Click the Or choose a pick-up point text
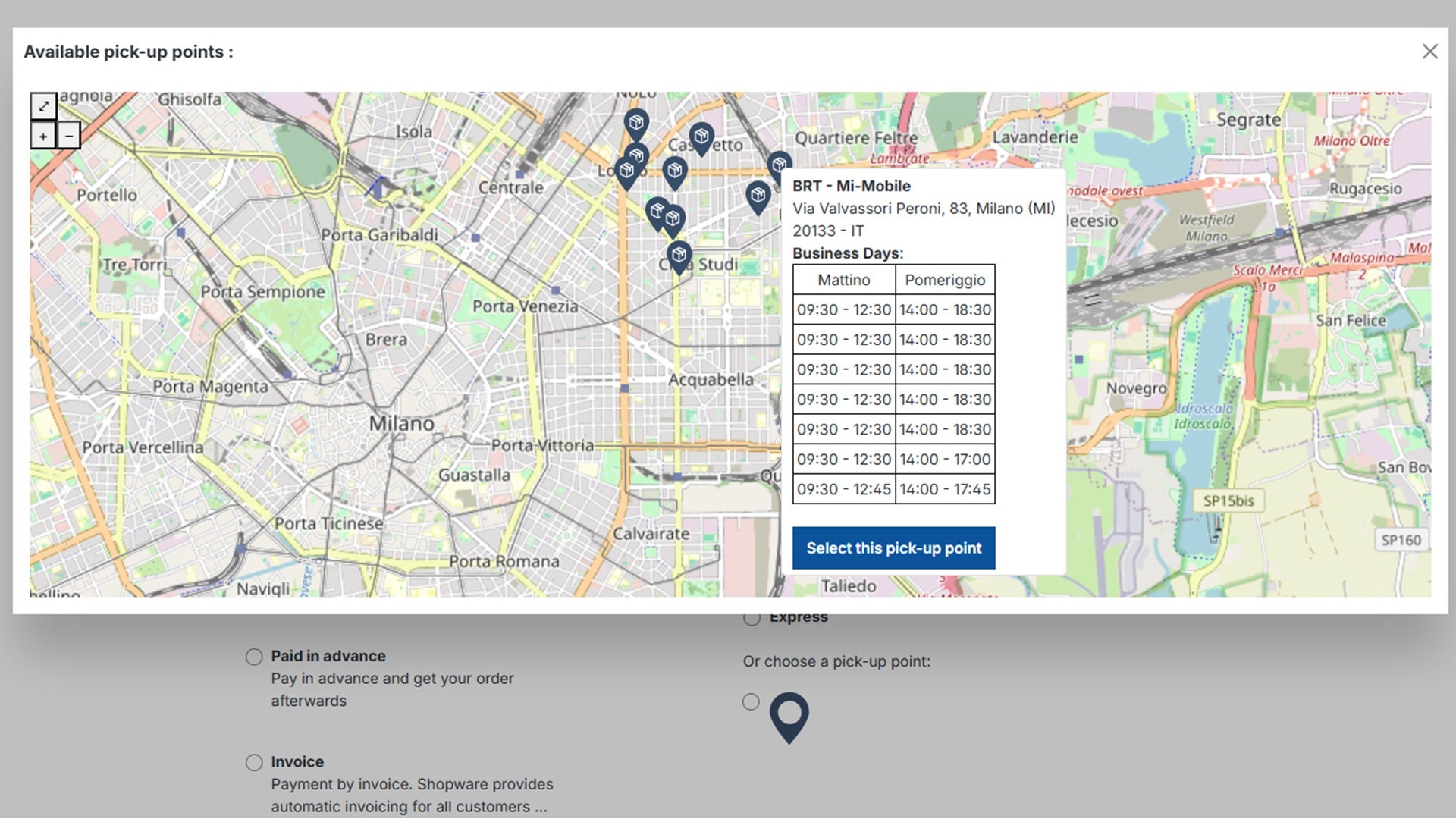Viewport: 1456px width, 819px height. pos(836,661)
